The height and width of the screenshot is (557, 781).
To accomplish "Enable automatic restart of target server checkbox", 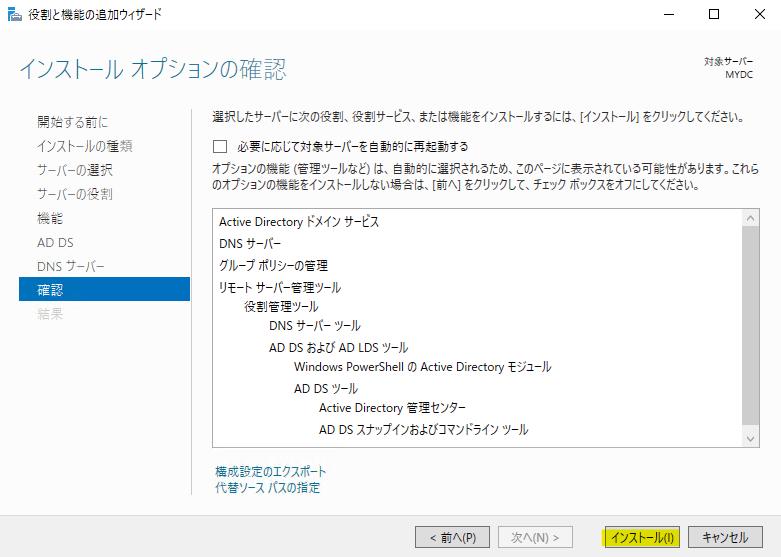I will (x=220, y=146).
